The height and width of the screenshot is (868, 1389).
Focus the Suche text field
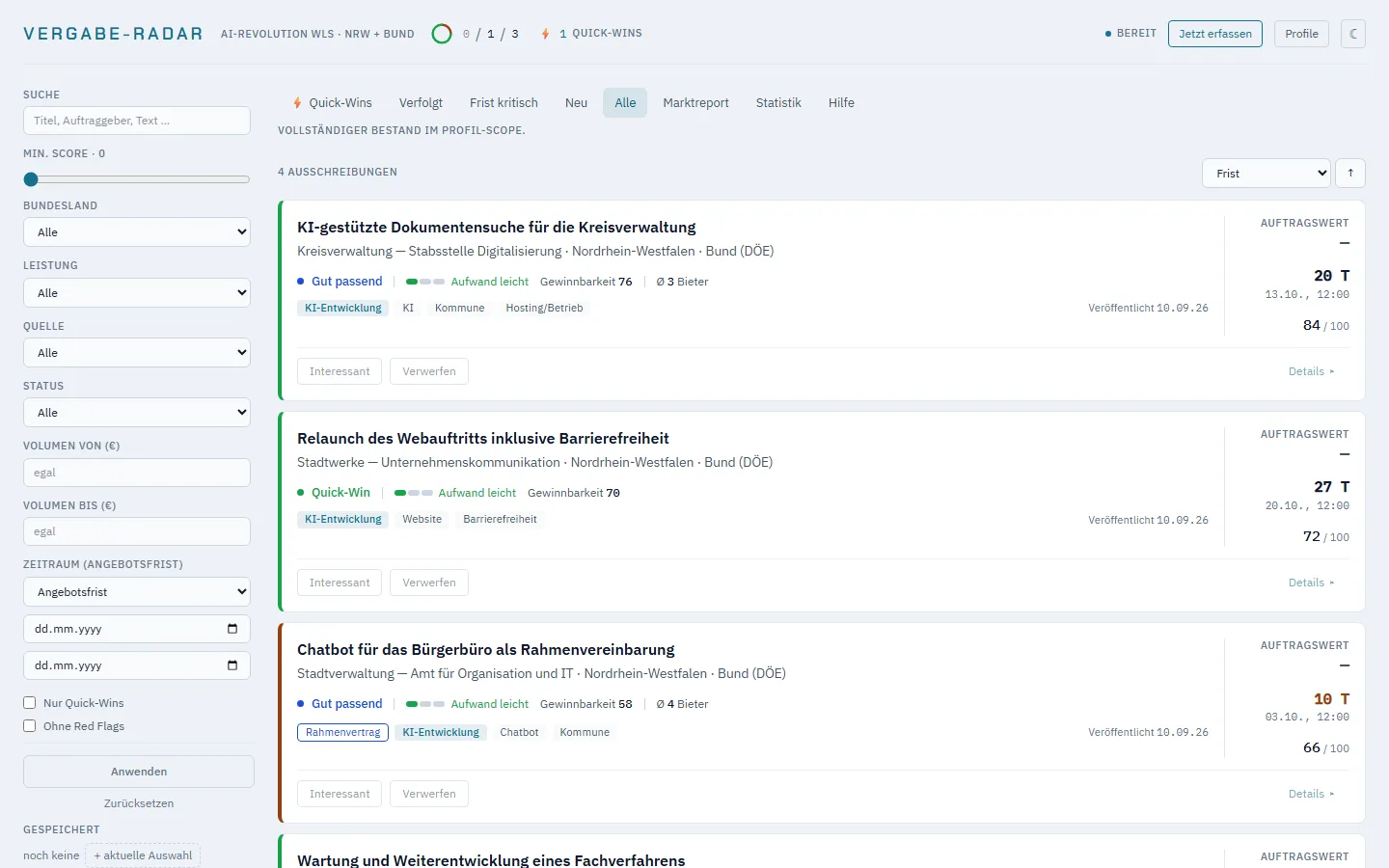tap(137, 121)
